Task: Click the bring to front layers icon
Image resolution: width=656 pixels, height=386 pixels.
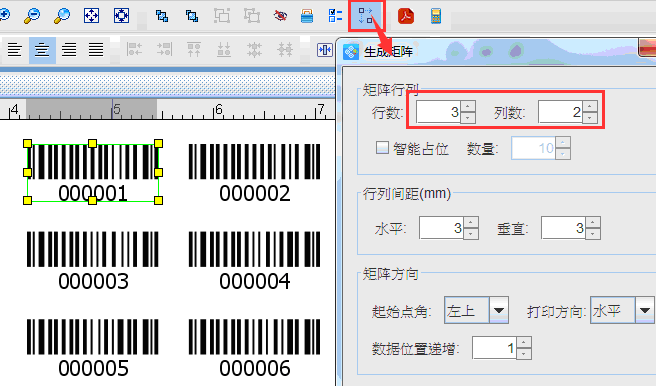Action: tap(162, 16)
